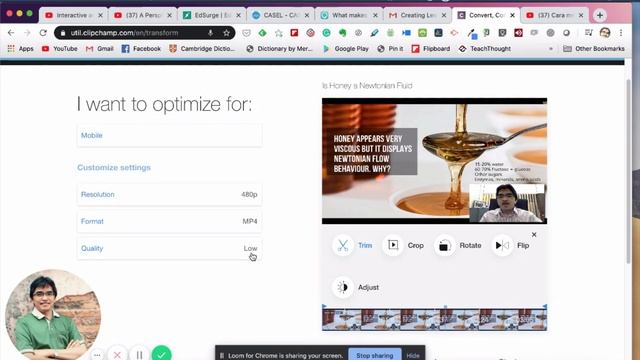Open the Apps bookmark shortcut
Viewport: 640px width, 360px height.
click(20, 49)
